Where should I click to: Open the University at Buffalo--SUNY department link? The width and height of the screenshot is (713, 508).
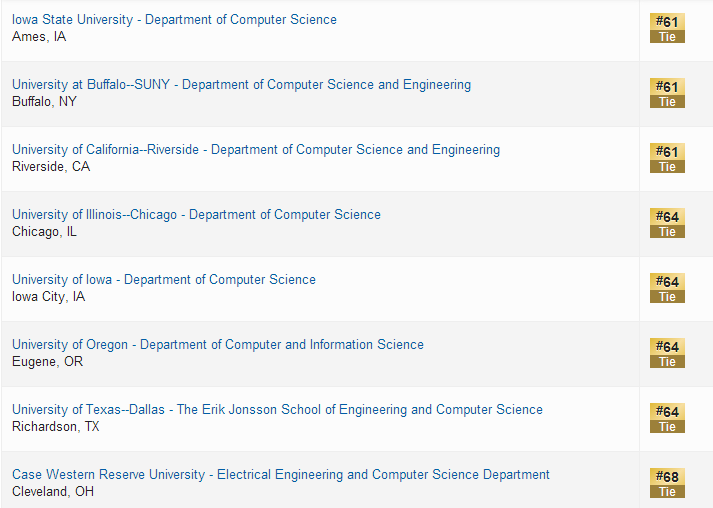pyautogui.click(x=241, y=85)
